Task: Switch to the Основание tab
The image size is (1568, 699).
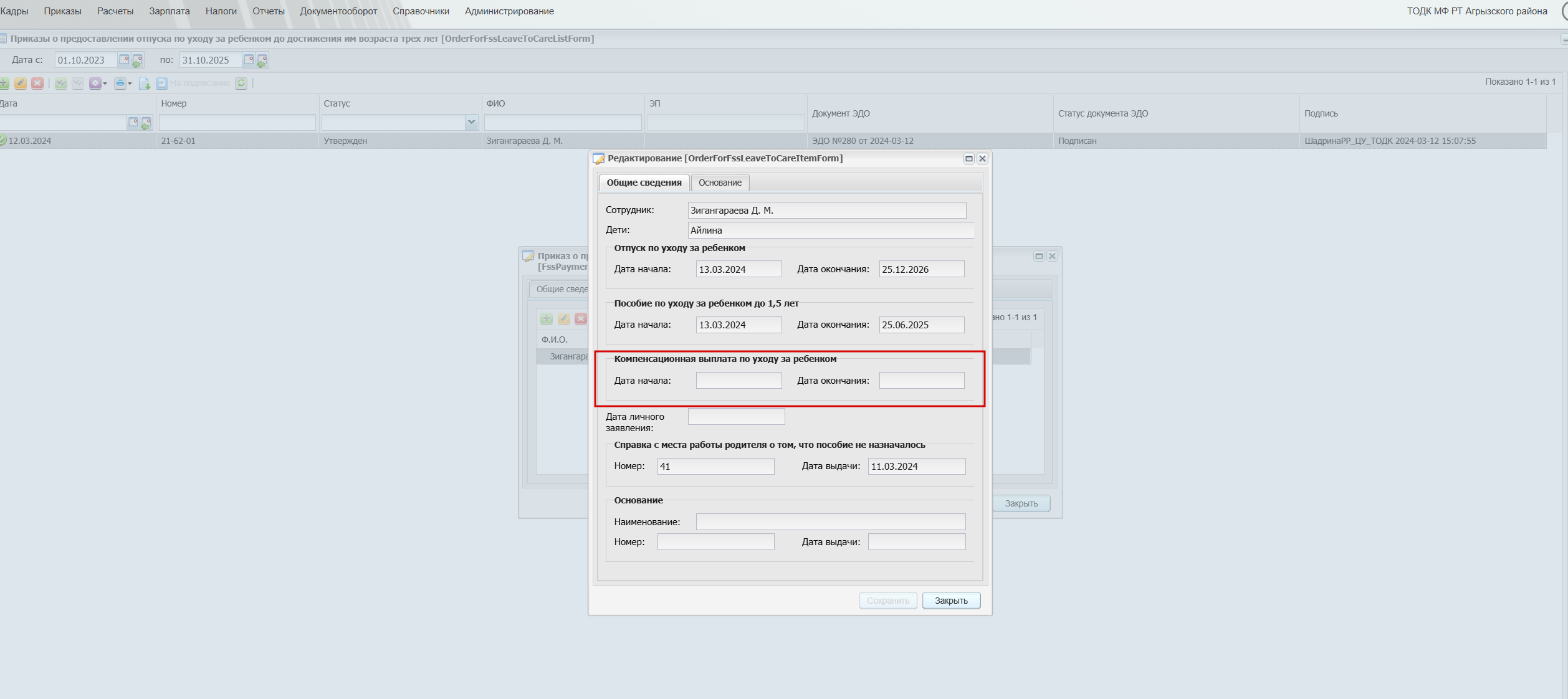Action: (720, 183)
